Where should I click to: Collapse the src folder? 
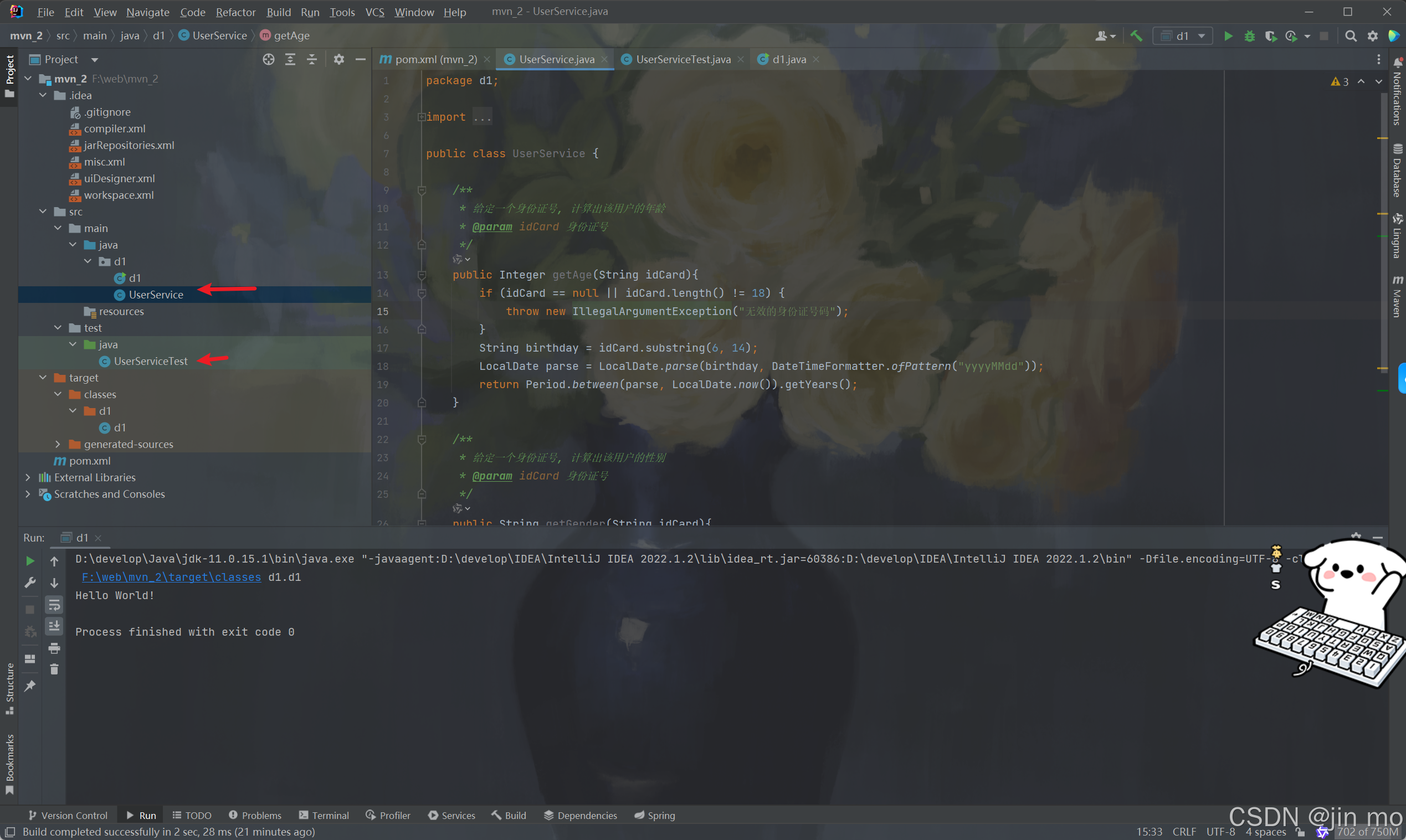(43, 212)
